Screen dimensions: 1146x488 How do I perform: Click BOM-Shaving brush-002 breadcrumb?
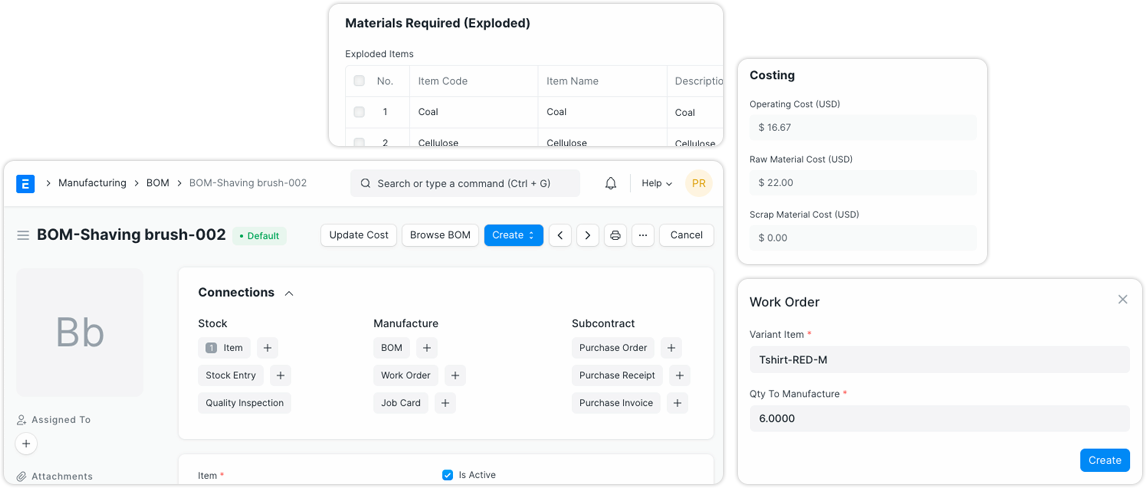click(248, 183)
